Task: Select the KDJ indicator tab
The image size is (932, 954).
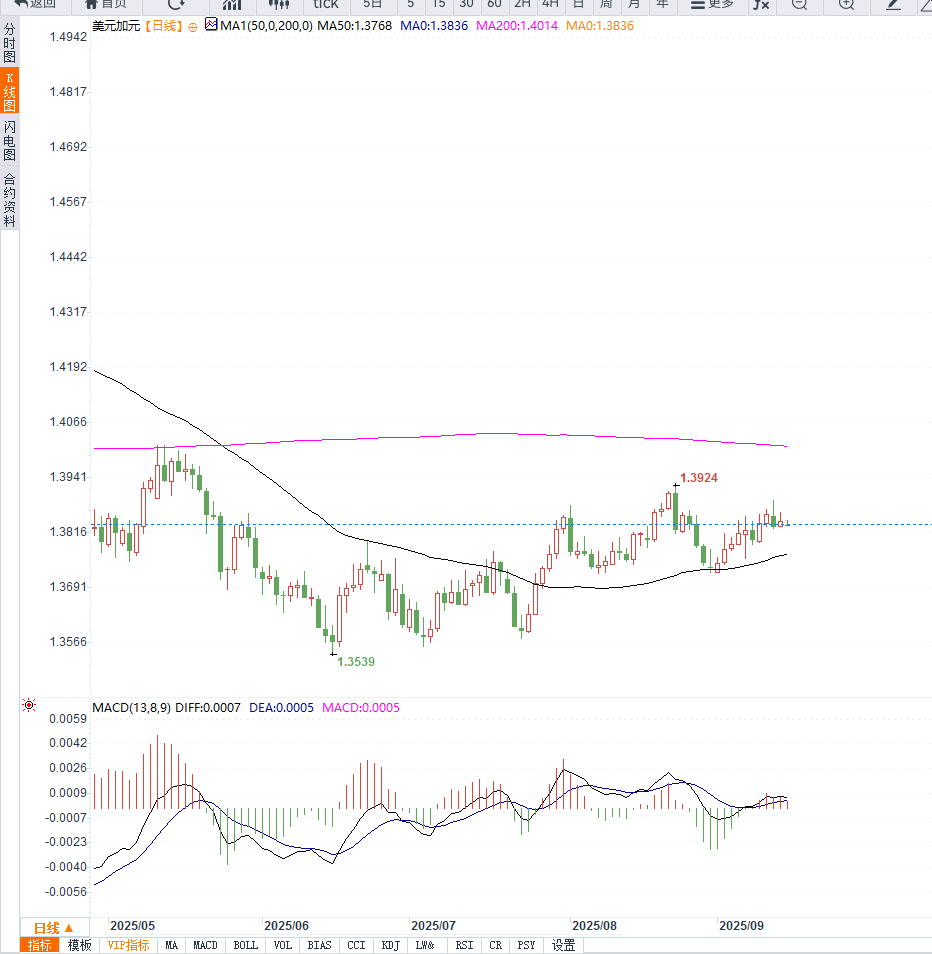Action: click(x=391, y=945)
